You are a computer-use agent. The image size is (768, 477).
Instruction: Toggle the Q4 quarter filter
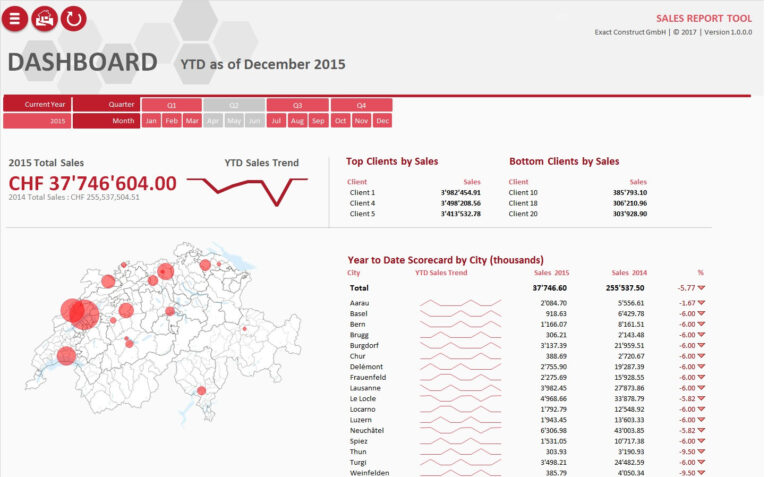click(361, 105)
